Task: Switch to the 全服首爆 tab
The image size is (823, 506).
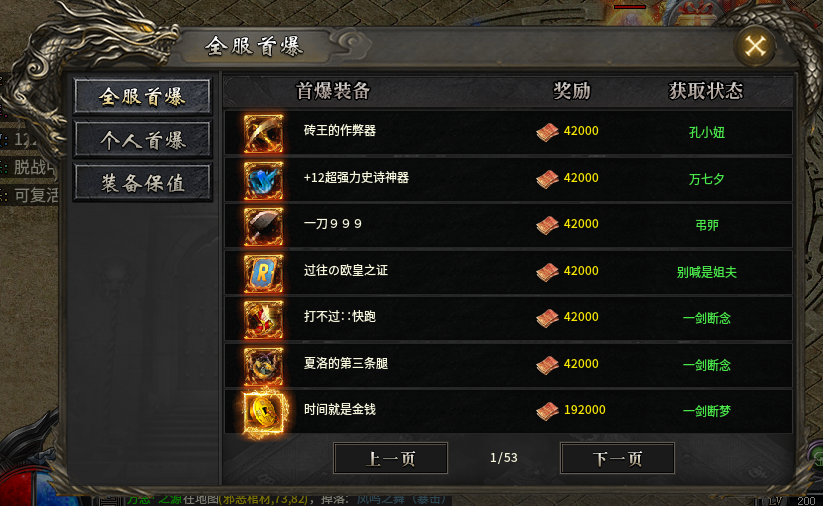Action: pos(143,97)
